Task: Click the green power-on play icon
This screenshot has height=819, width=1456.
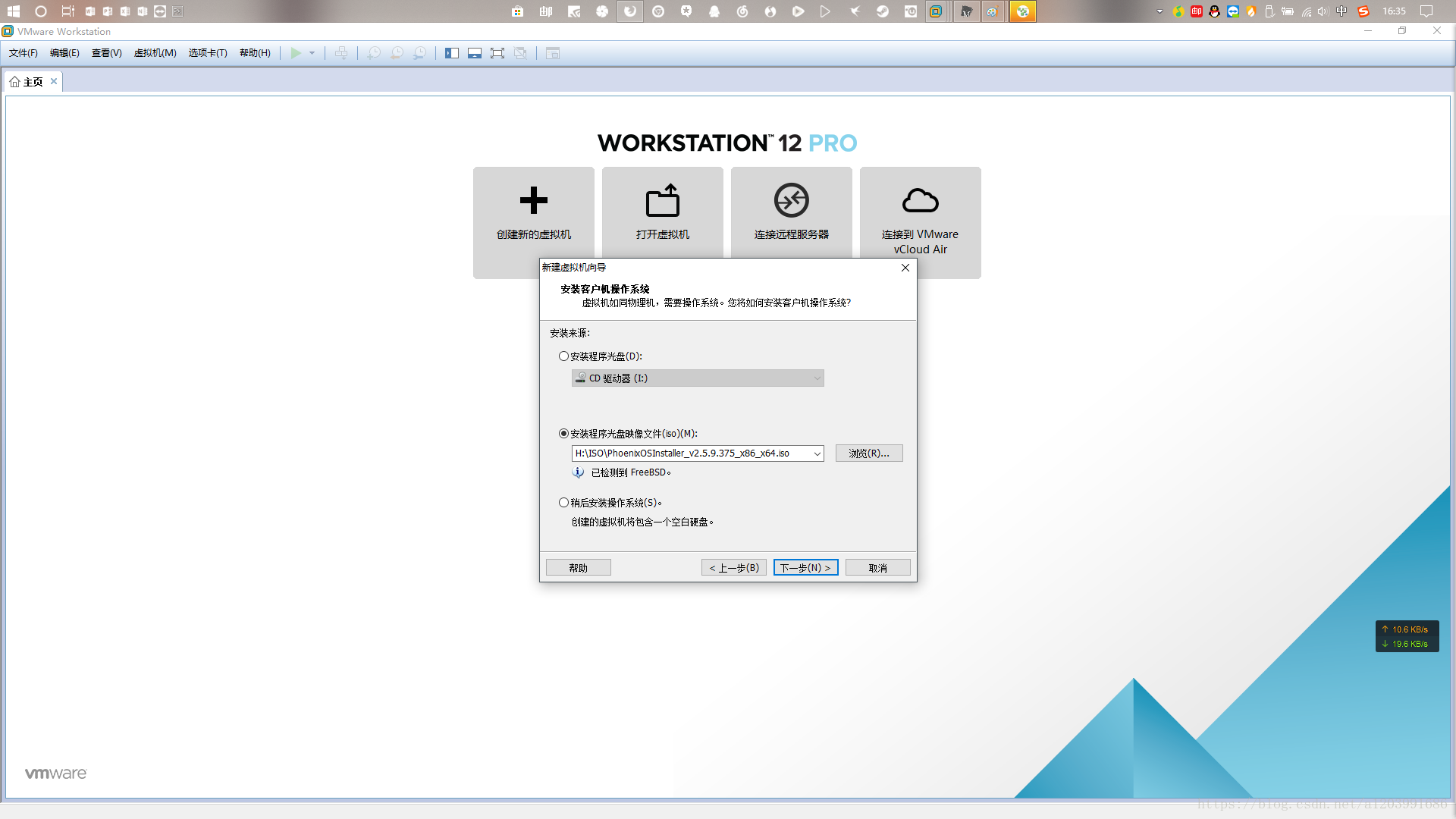Action: coord(296,53)
